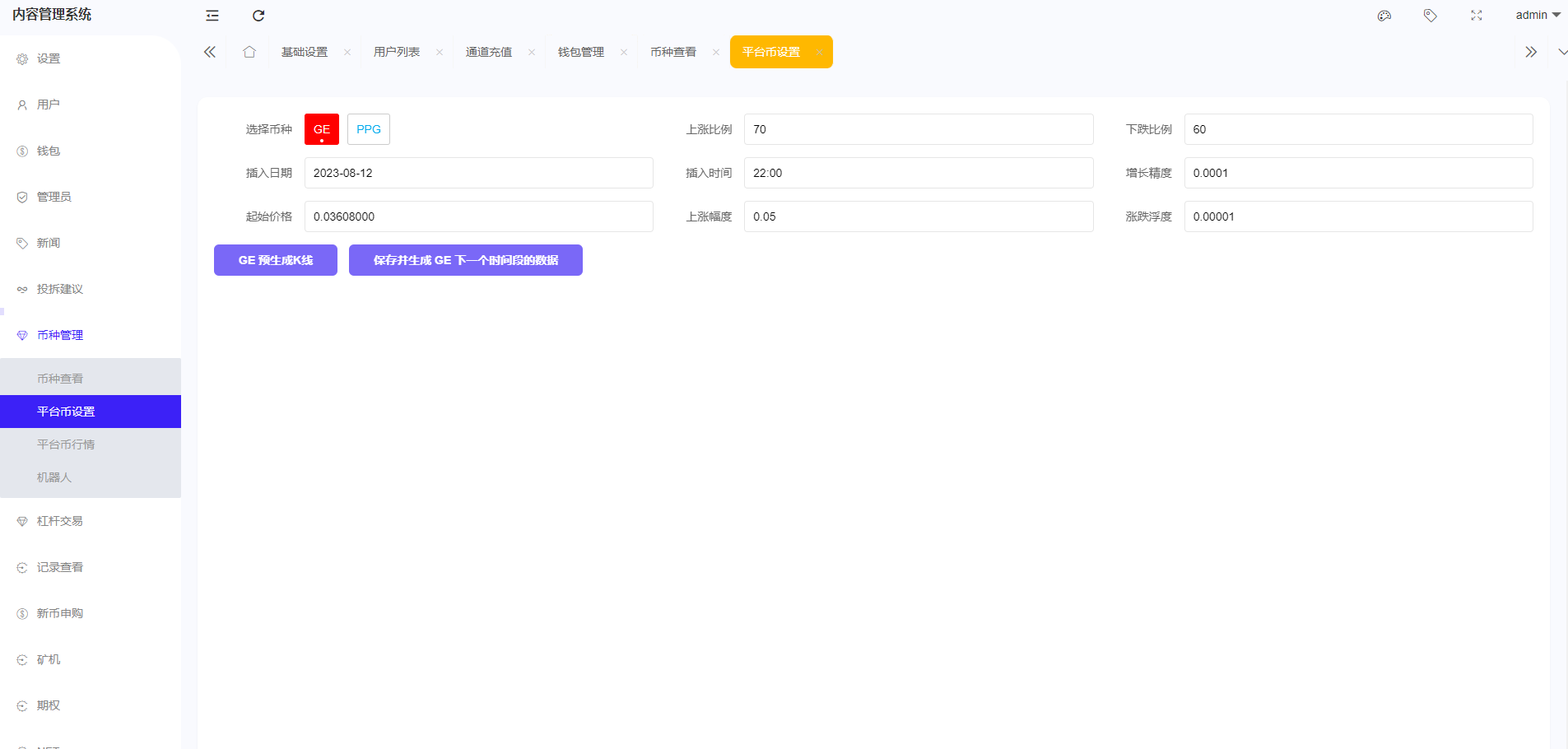Click the GE 预生成K线 button
The height and width of the screenshot is (749, 1568).
[275, 259]
